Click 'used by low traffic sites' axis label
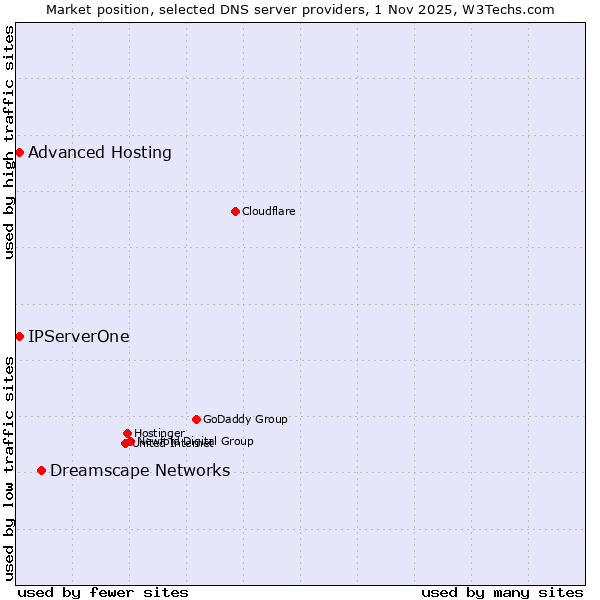 point(9,468)
